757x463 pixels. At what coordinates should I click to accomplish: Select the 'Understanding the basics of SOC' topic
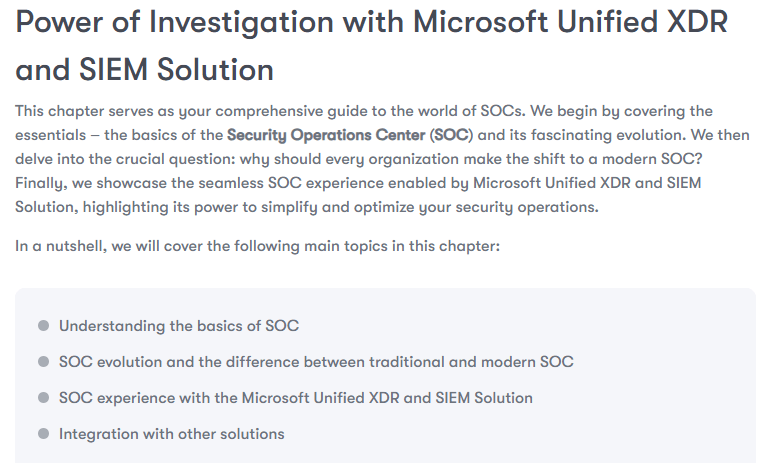[x=179, y=326]
